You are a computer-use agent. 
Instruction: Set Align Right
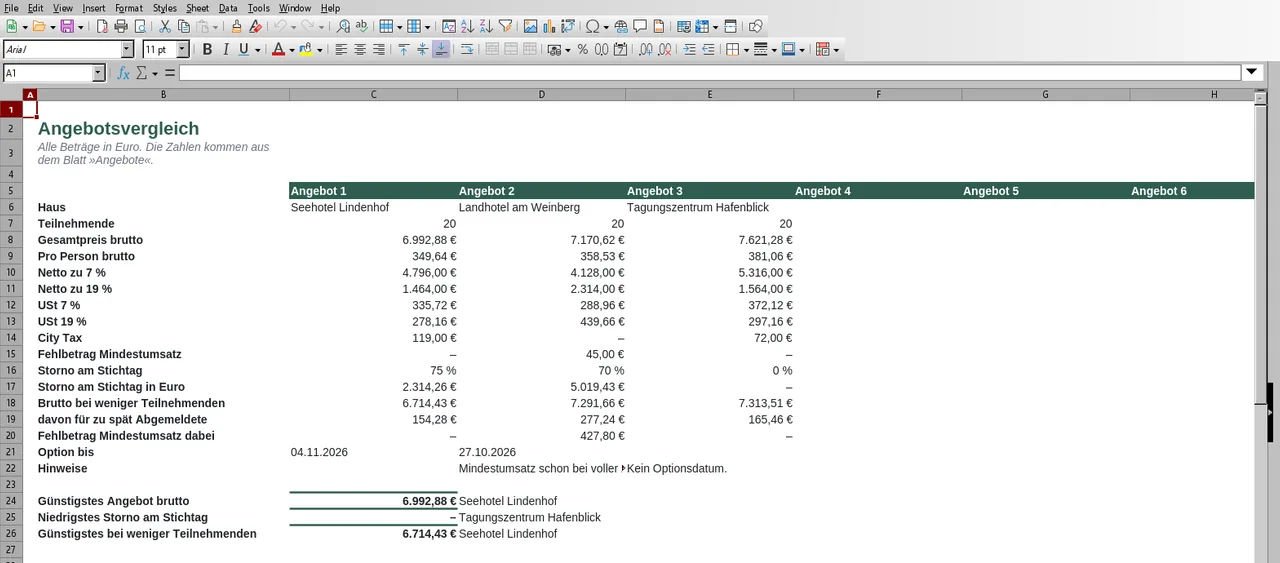pyautogui.click(x=379, y=49)
